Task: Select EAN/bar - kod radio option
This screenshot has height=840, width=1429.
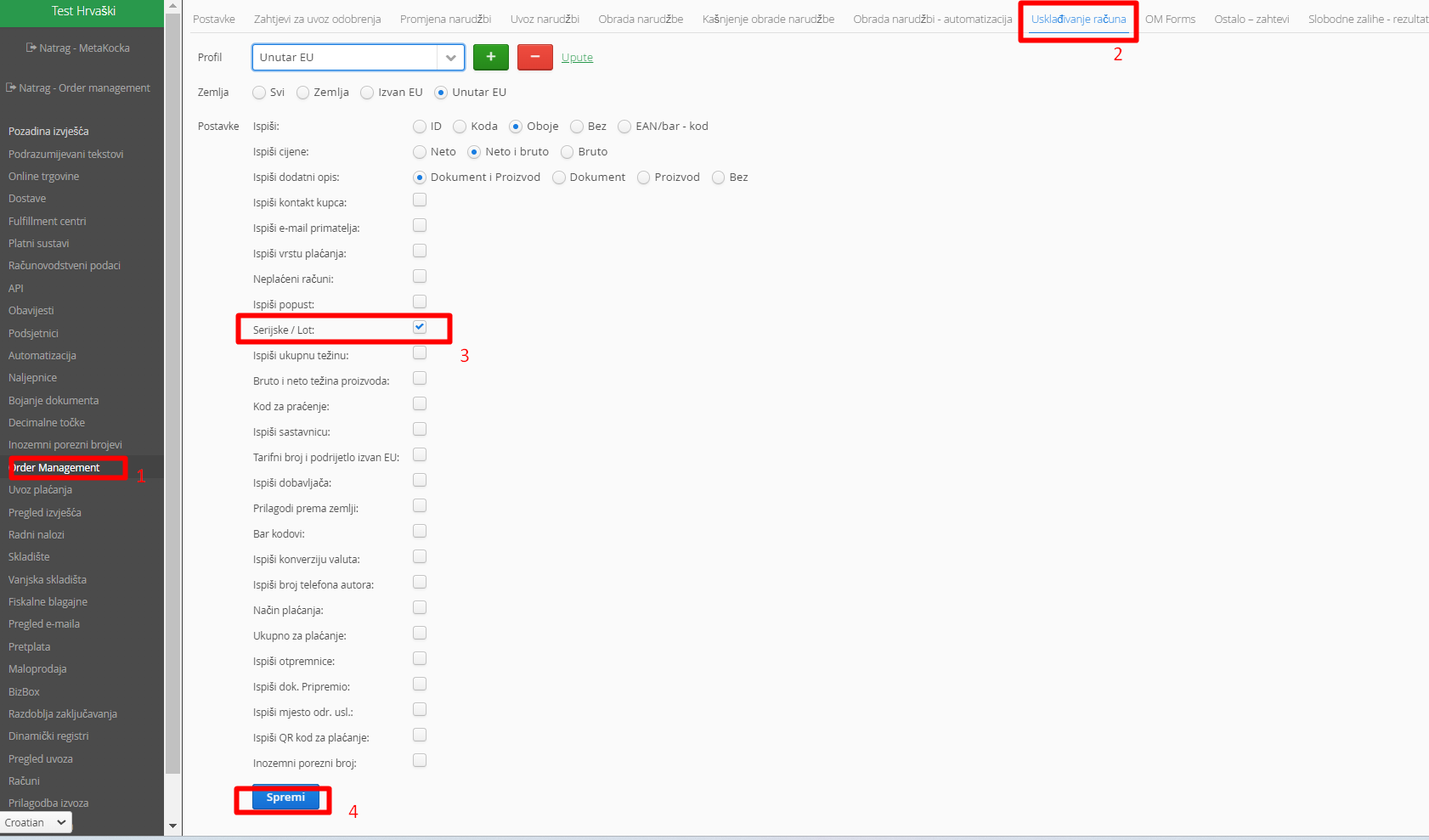Action: [x=624, y=127]
